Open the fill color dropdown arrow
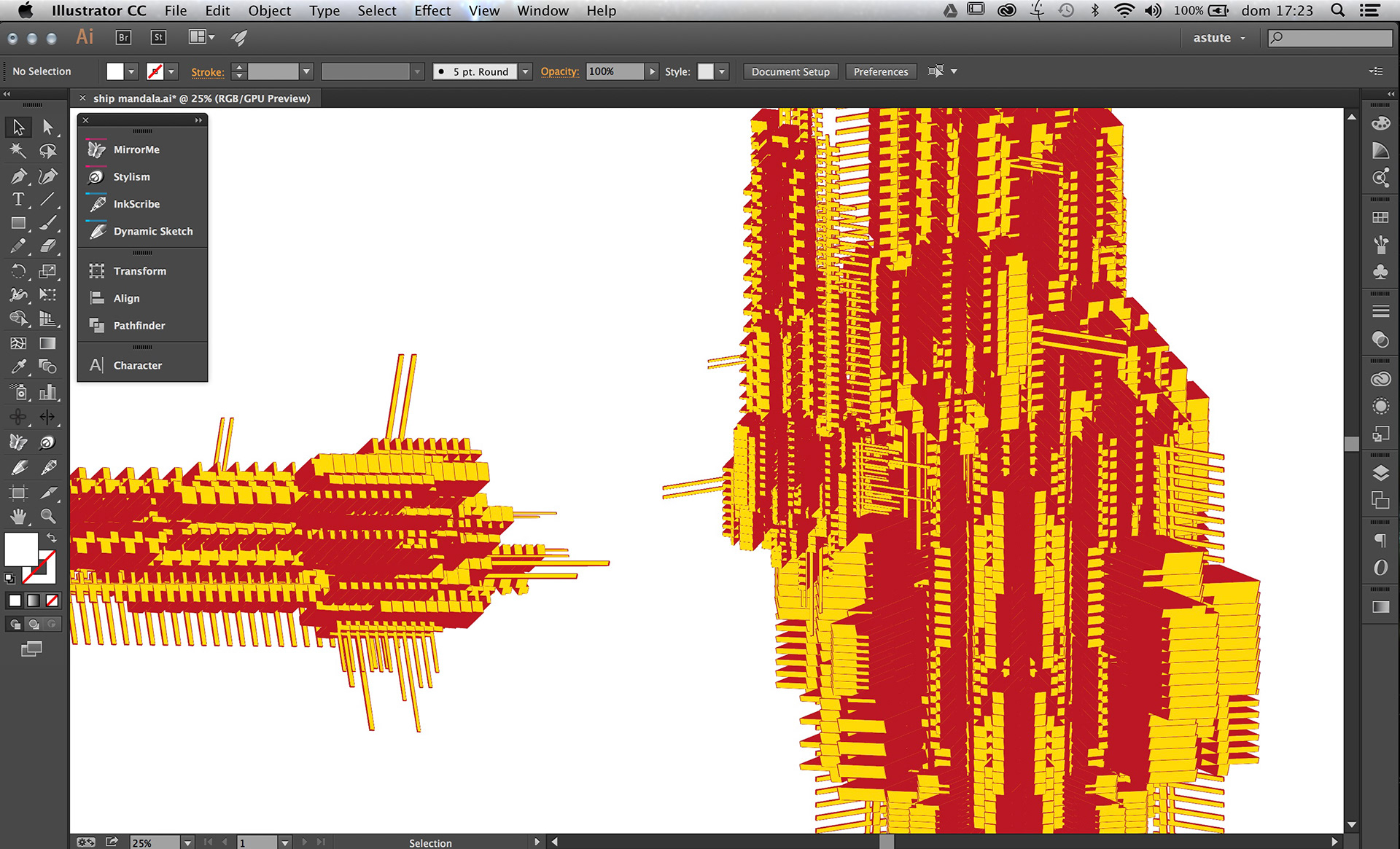The image size is (1400, 849). [x=132, y=71]
